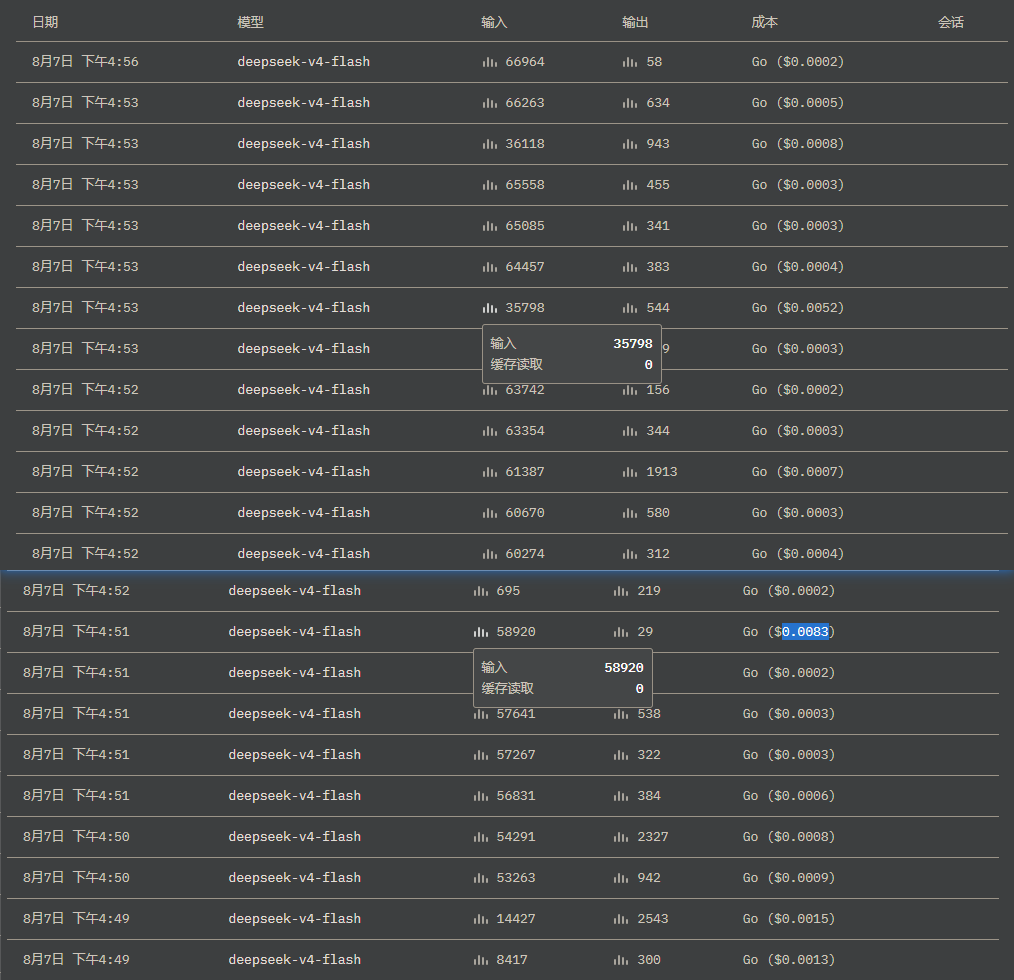Click bar icon beside output 384
Screen dimensions: 1014x980
coord(621,796)
